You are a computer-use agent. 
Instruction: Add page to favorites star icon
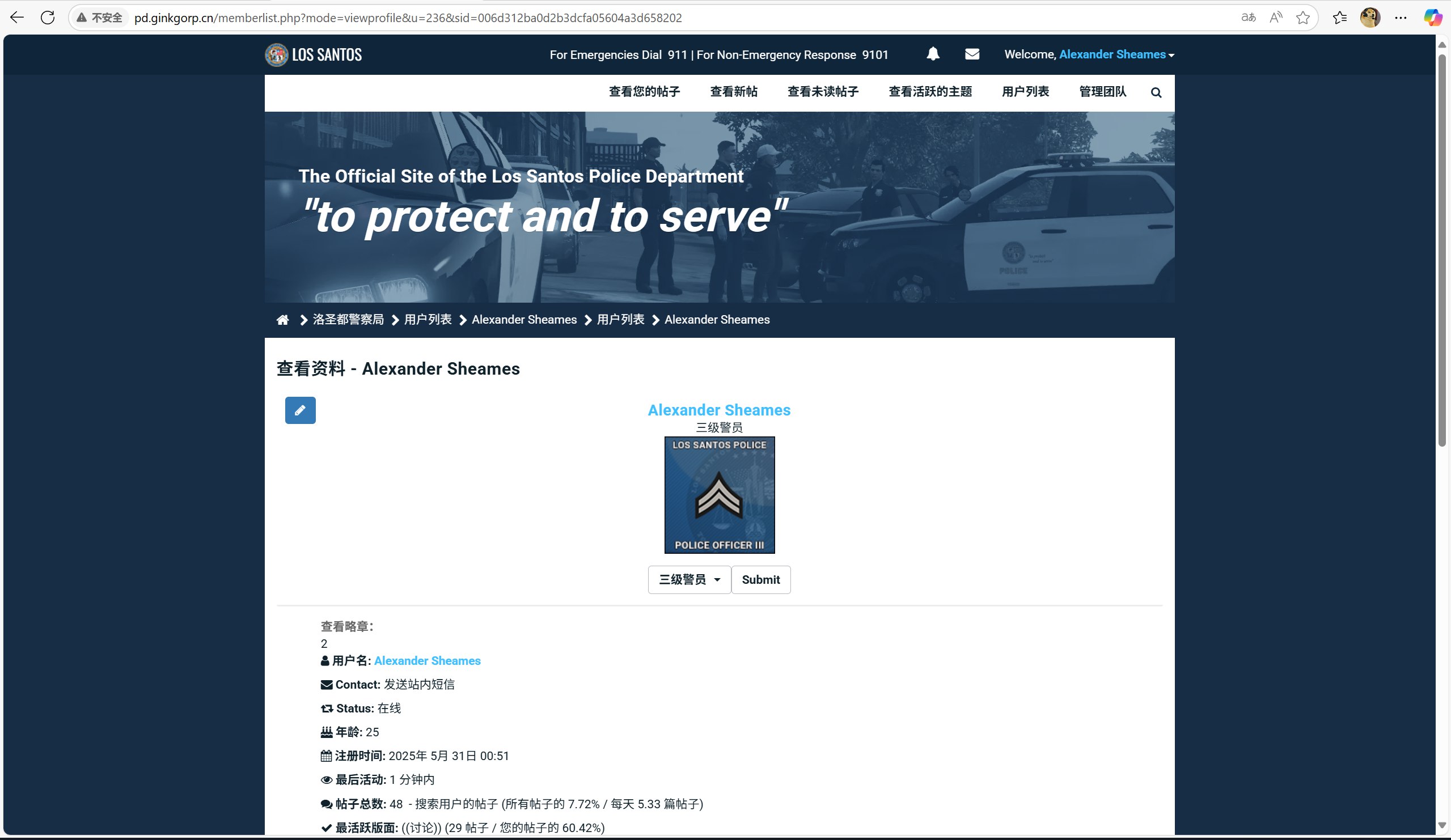coord(1303,18)
